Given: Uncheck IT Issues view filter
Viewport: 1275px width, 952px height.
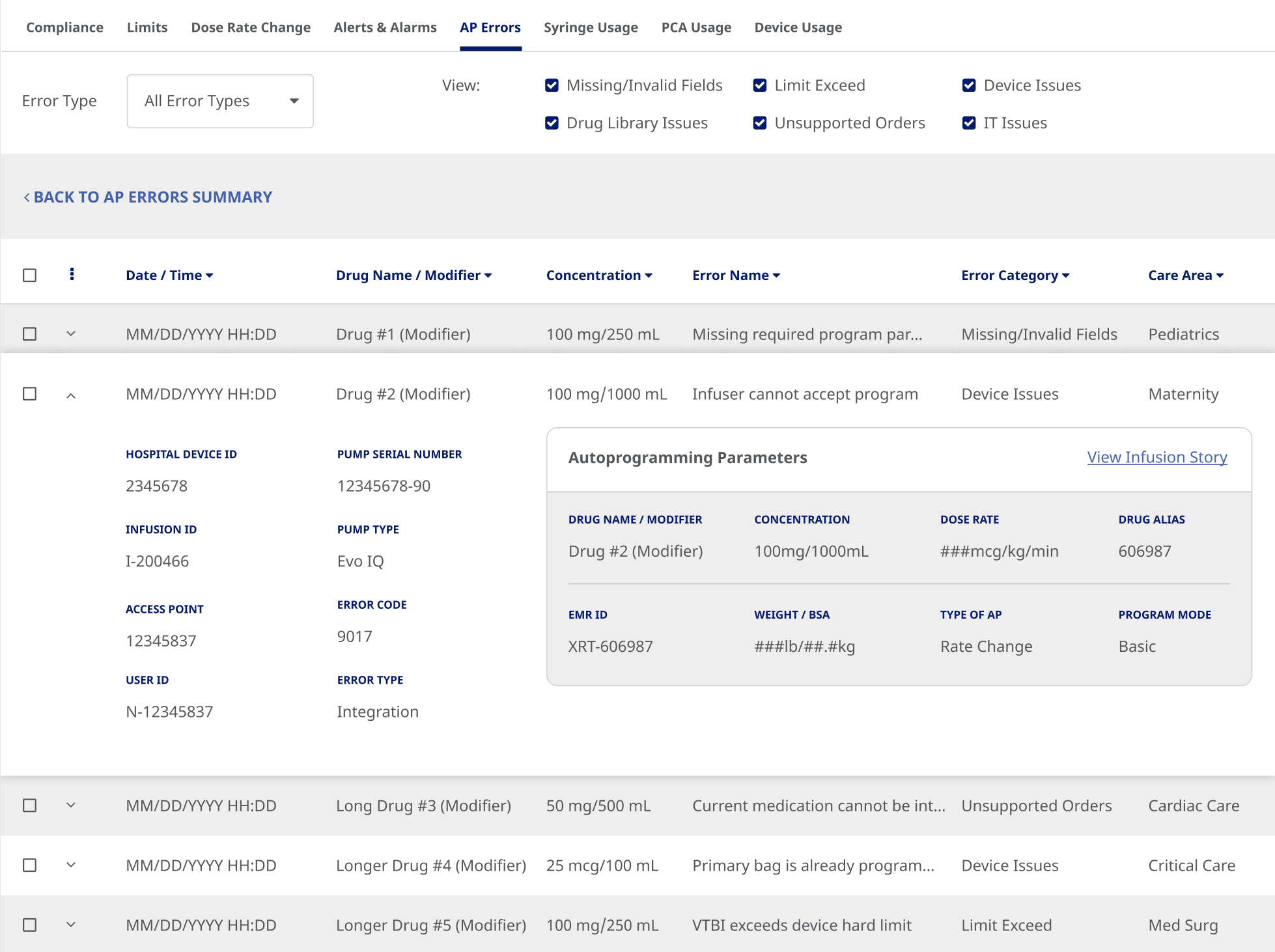Looking at the screenshot, I should [x=969, y=123].
